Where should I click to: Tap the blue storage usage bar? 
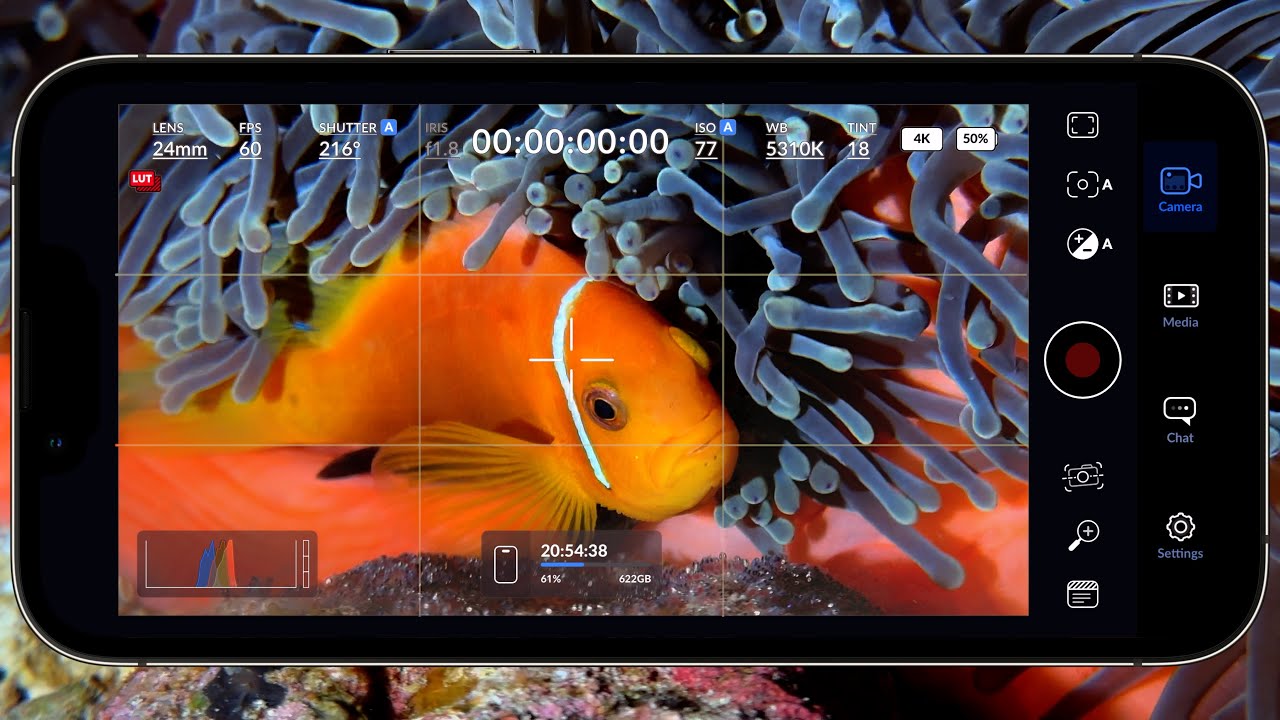596,565
